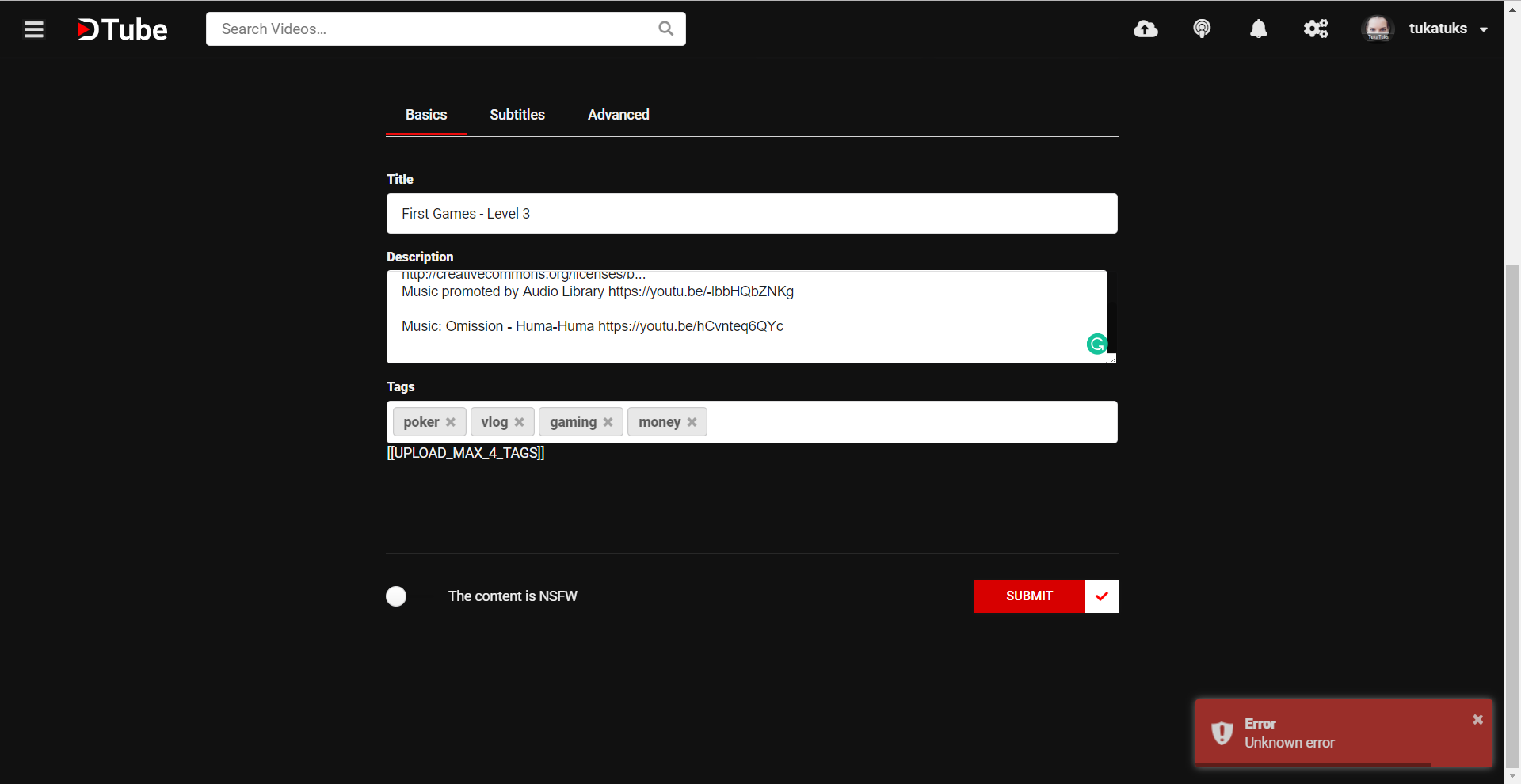Dismiss the Unknown error notification
The image size is (1521, 784).
pyautogui.click(x=1477, y=720)
